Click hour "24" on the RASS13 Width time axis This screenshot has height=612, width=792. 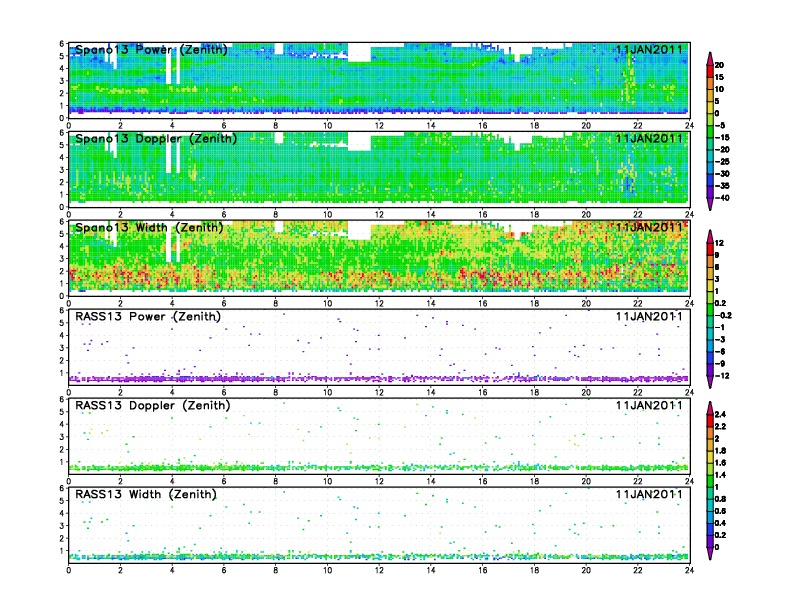point(689,570)
